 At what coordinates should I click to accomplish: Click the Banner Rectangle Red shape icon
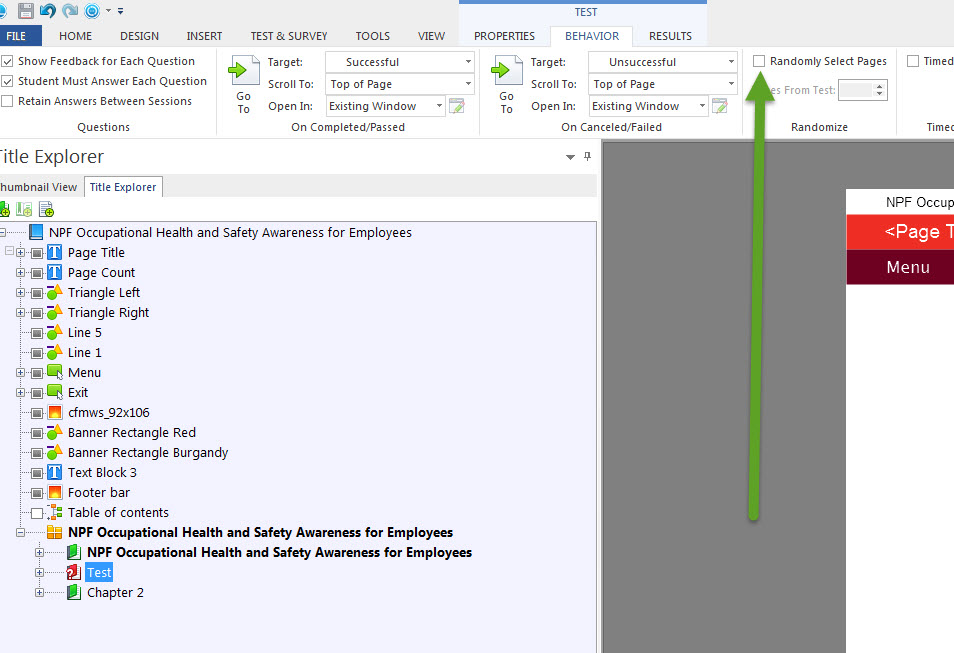tap(55, 432)
